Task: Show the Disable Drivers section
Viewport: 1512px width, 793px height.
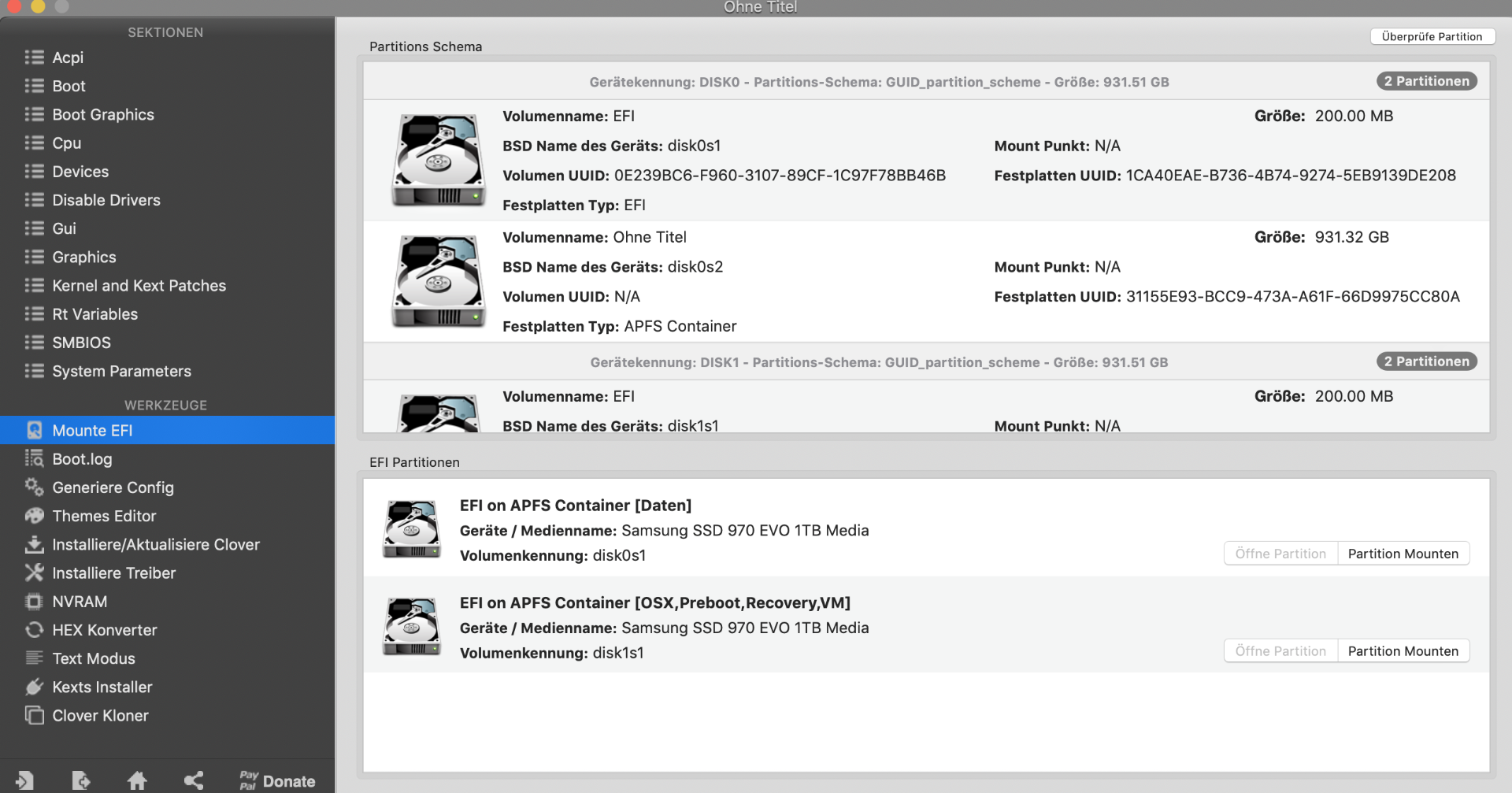Action: click(167, 200)
